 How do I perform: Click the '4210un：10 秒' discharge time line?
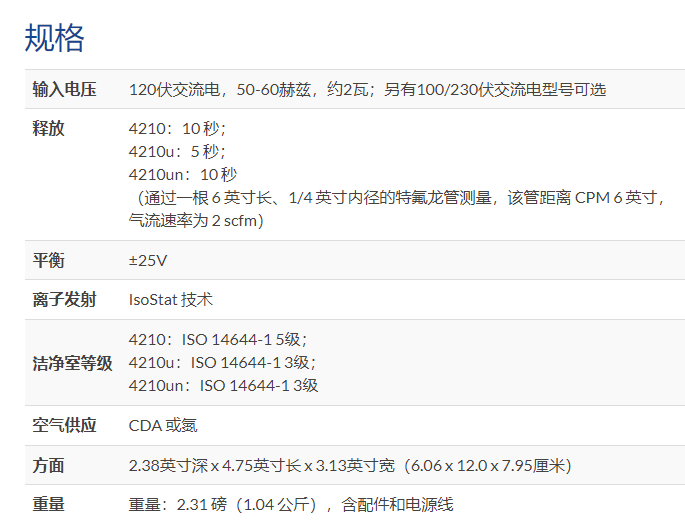coord(183,174)
